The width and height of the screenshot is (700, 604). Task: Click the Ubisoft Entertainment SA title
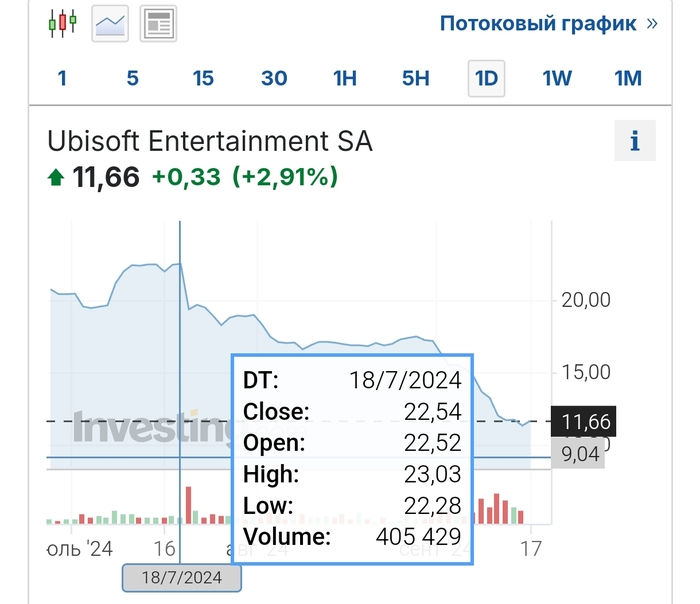[211, 141]
